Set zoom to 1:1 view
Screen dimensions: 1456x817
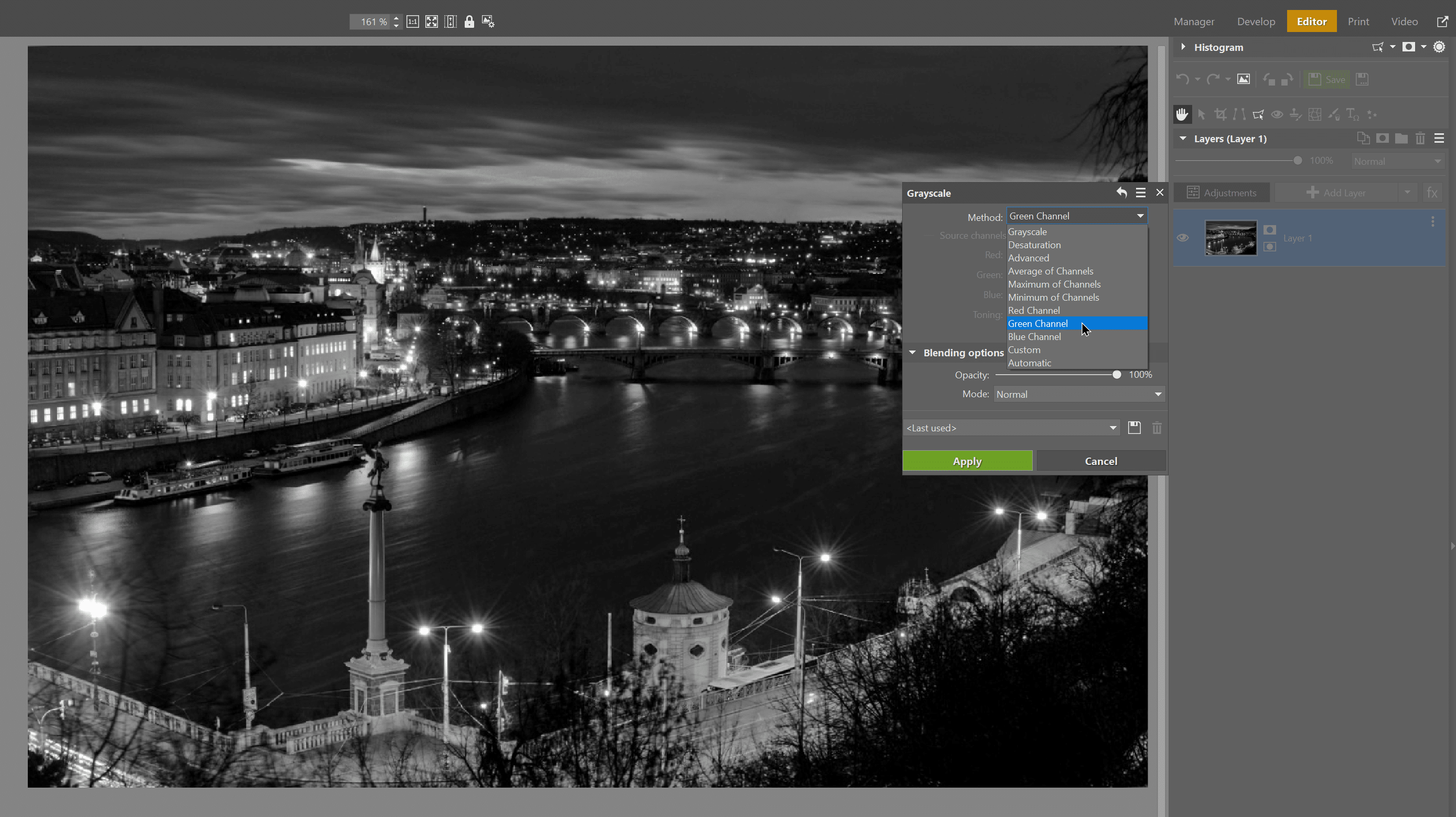tap(413, 22)
